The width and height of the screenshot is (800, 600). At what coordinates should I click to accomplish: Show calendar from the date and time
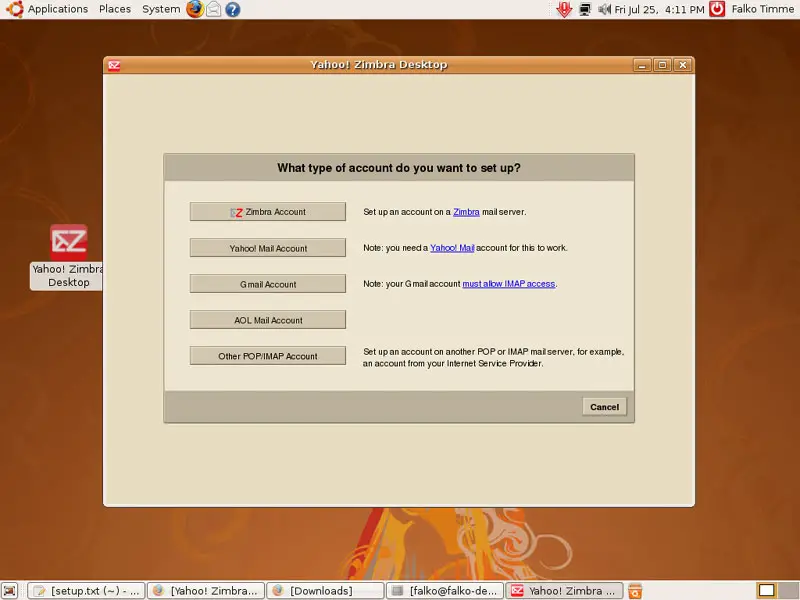(659, 9)
